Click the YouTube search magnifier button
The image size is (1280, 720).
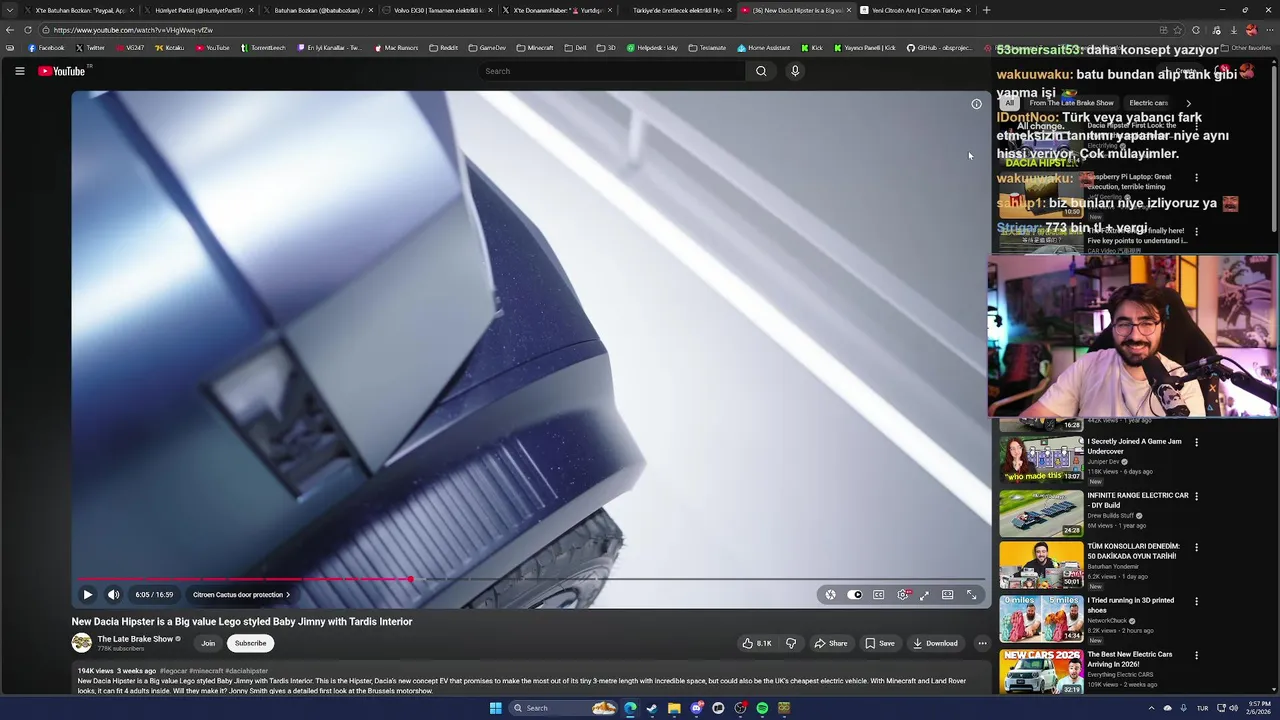(x=761, y=71)
